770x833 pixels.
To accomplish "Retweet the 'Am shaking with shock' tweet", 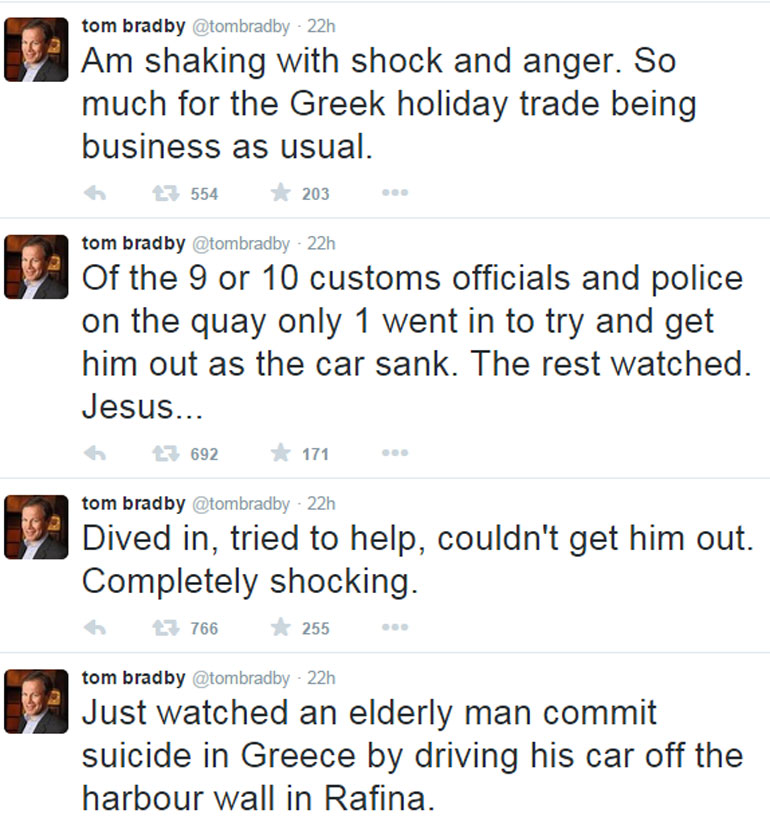I will (x=164, y=194).
